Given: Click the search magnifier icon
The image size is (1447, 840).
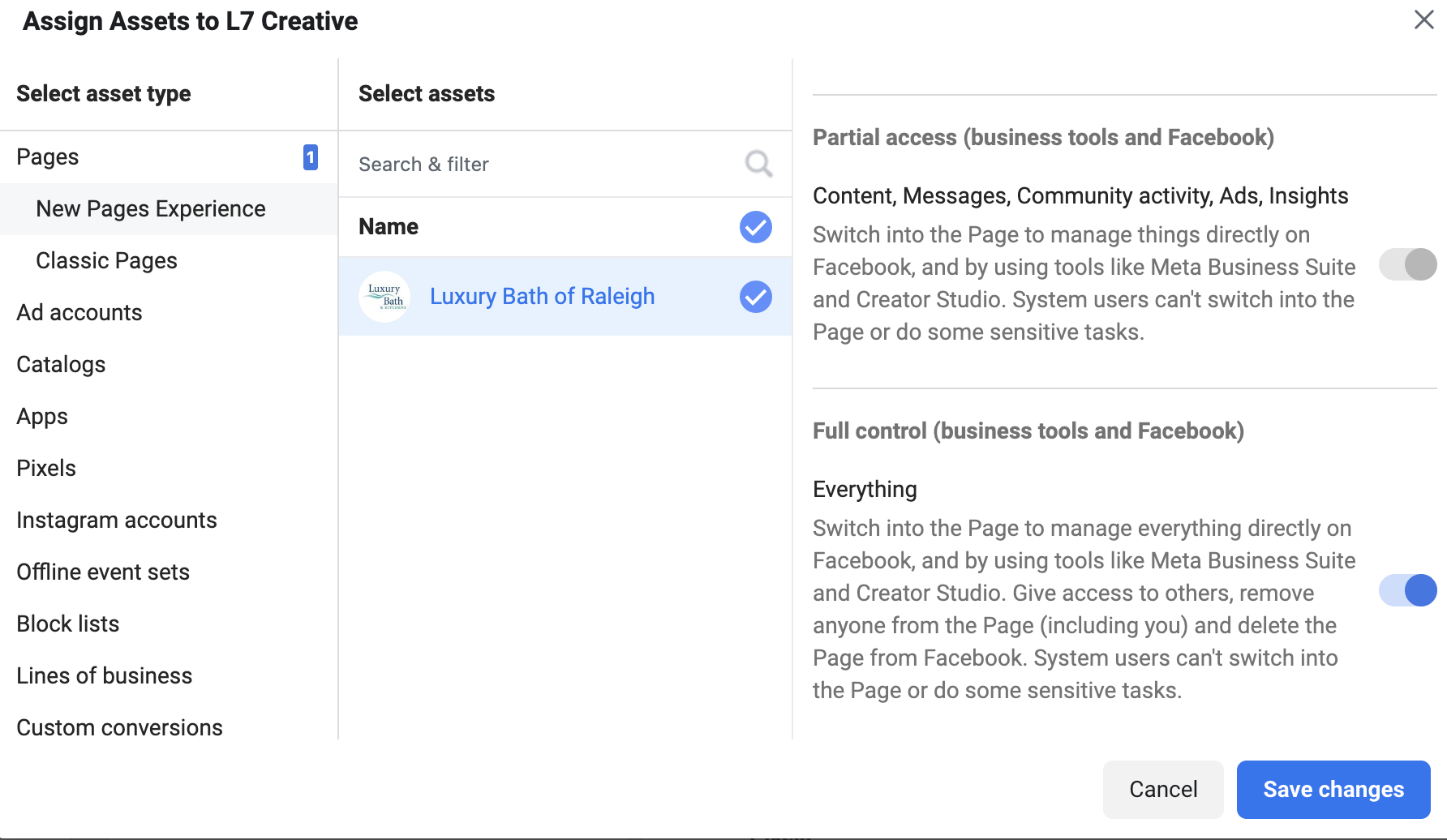Looking at the screenshot, I should 758,163.
